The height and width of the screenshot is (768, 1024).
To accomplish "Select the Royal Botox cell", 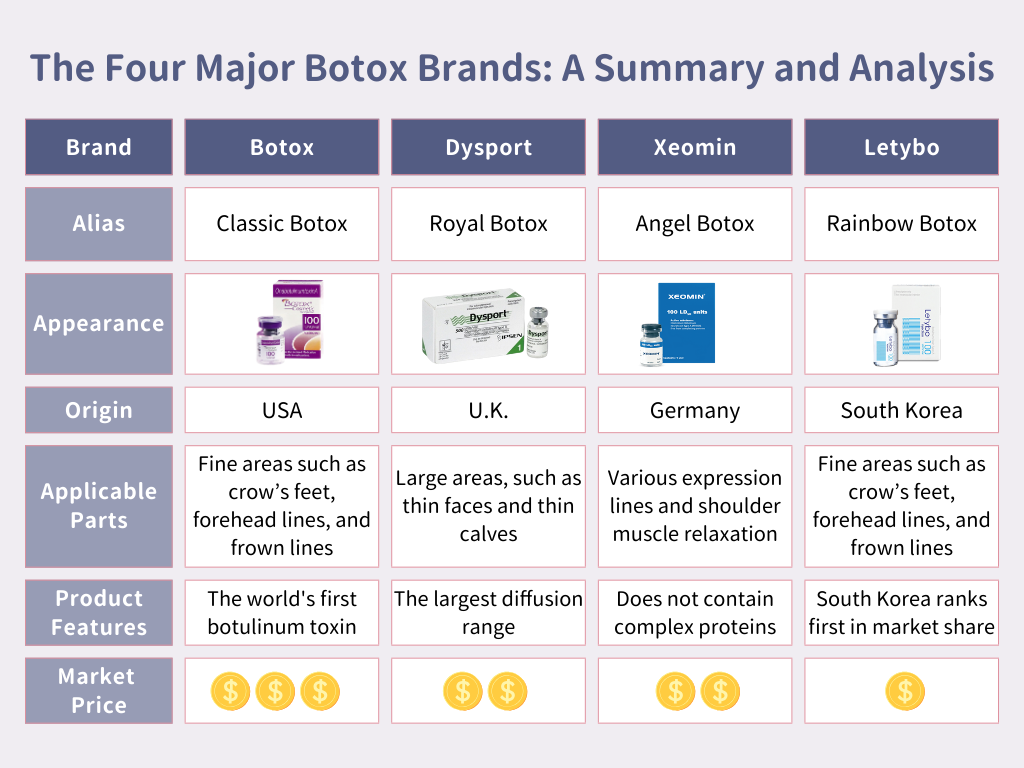I will pos(488,224).
